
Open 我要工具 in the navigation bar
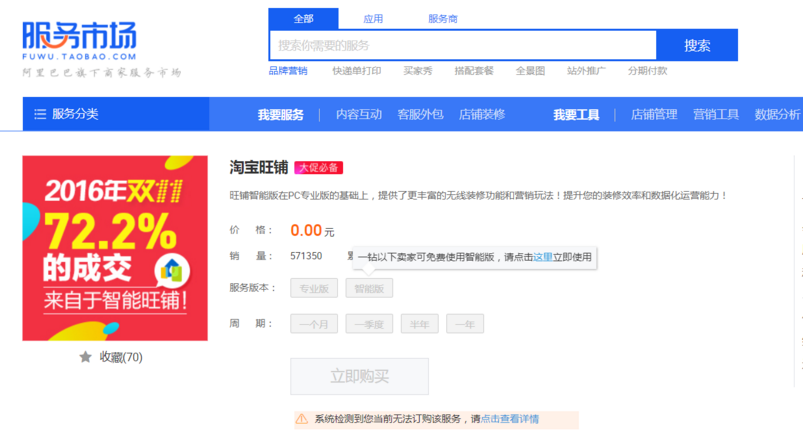click(x=576, y=114)
